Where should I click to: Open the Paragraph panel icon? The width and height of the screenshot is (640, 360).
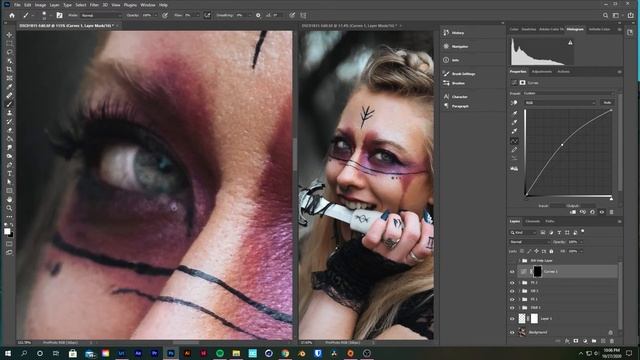(x=446, y=106)
